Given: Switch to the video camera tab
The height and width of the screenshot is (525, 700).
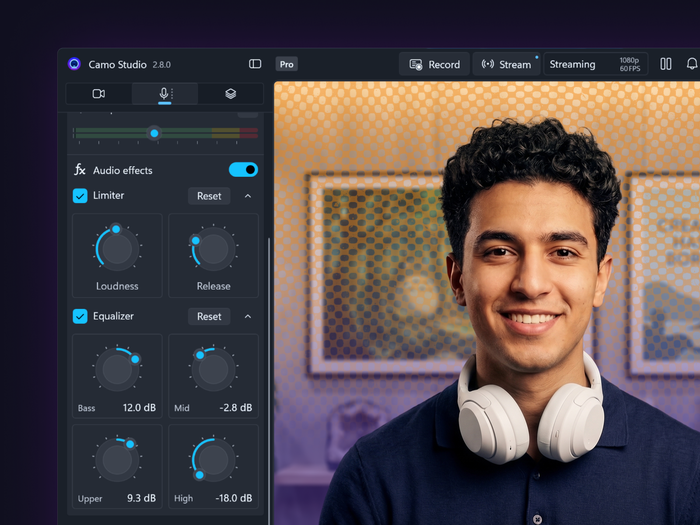Looking at the screenshot, I should click(99, 94).
